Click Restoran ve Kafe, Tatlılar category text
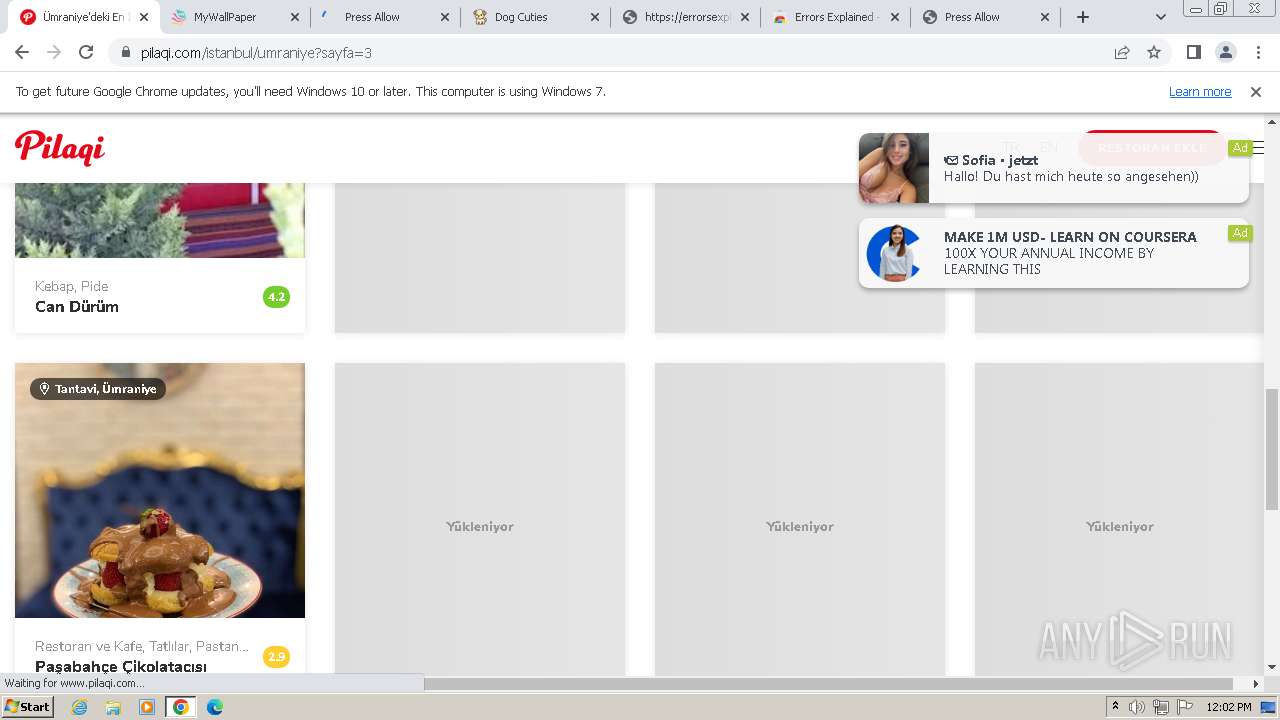This screenshot has height=720, width=1280. tap(142, 646)
